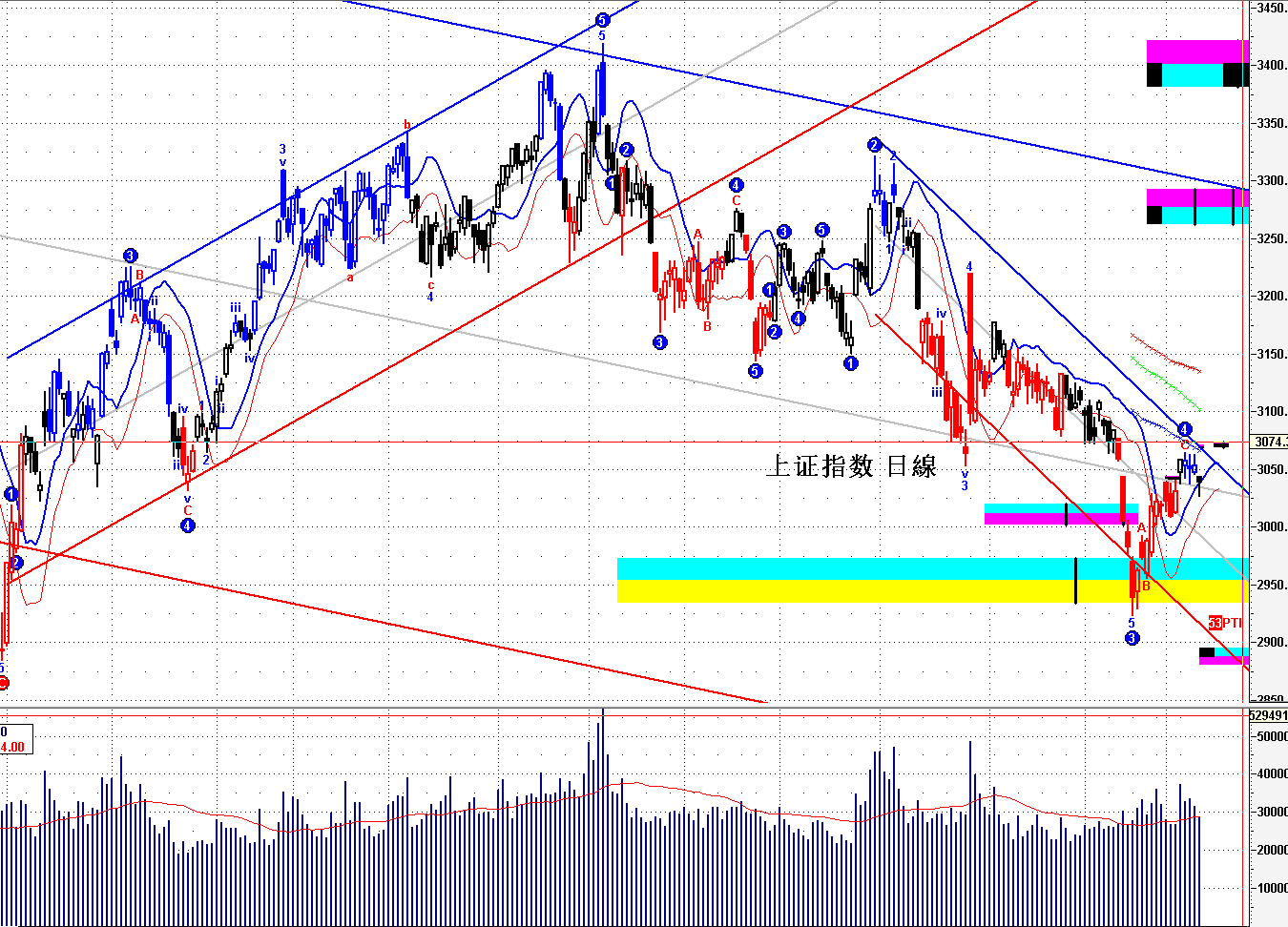
Task: Select the small black box near 2900
Action: 1207,653
